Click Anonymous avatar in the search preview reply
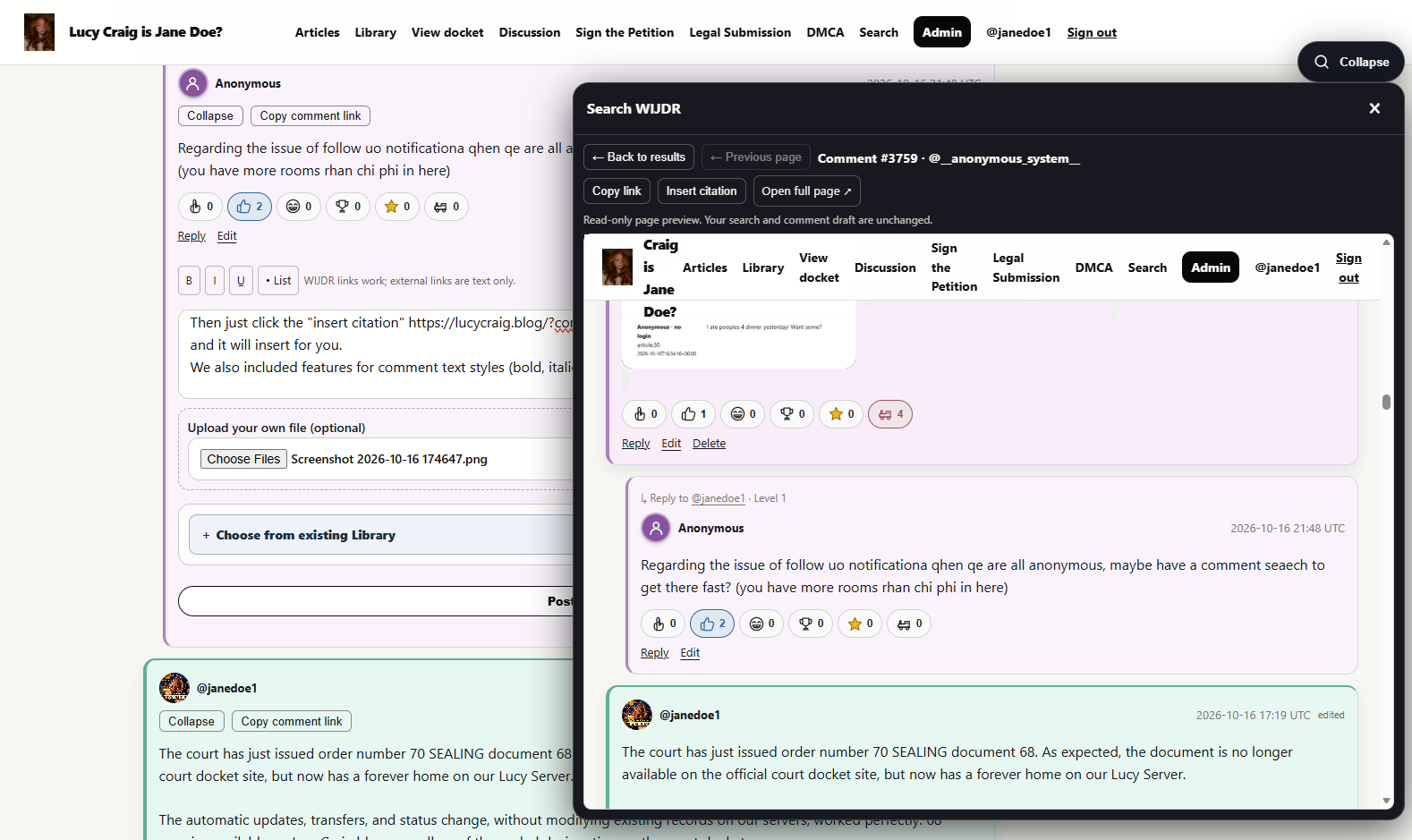Viewport: 1412px width, 840px height. point(656,528)
